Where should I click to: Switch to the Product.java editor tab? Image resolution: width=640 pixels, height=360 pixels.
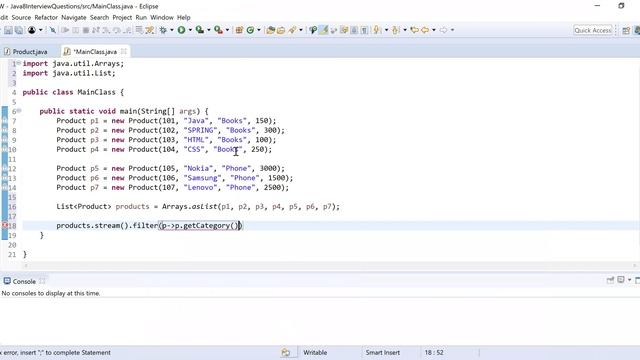26,52
